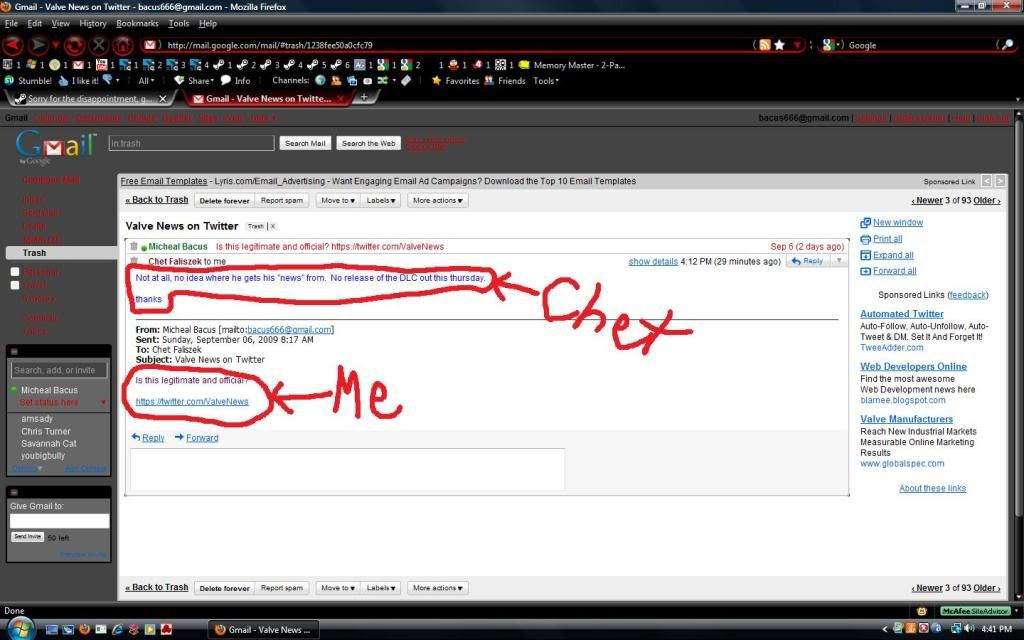Open StumbleUpon Favorites star
The width and height of the screenshot is (1024, 640).
pos(455,81)
